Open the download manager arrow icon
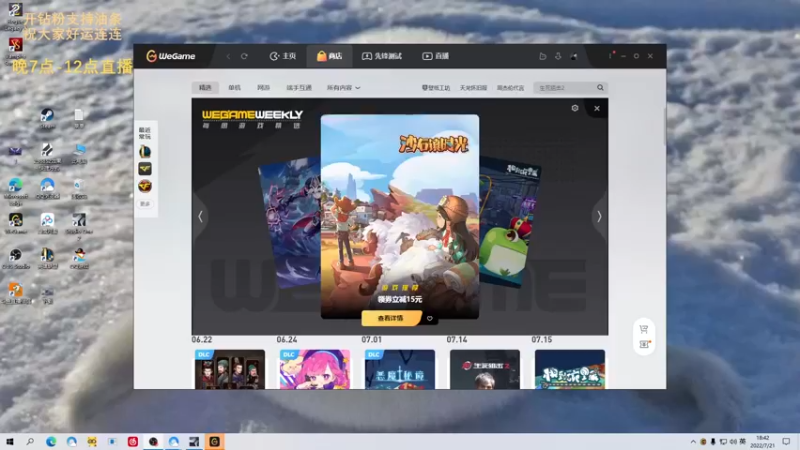Image resolution: width=800 pixels, height=450 pixels. [x=558, y=56]
